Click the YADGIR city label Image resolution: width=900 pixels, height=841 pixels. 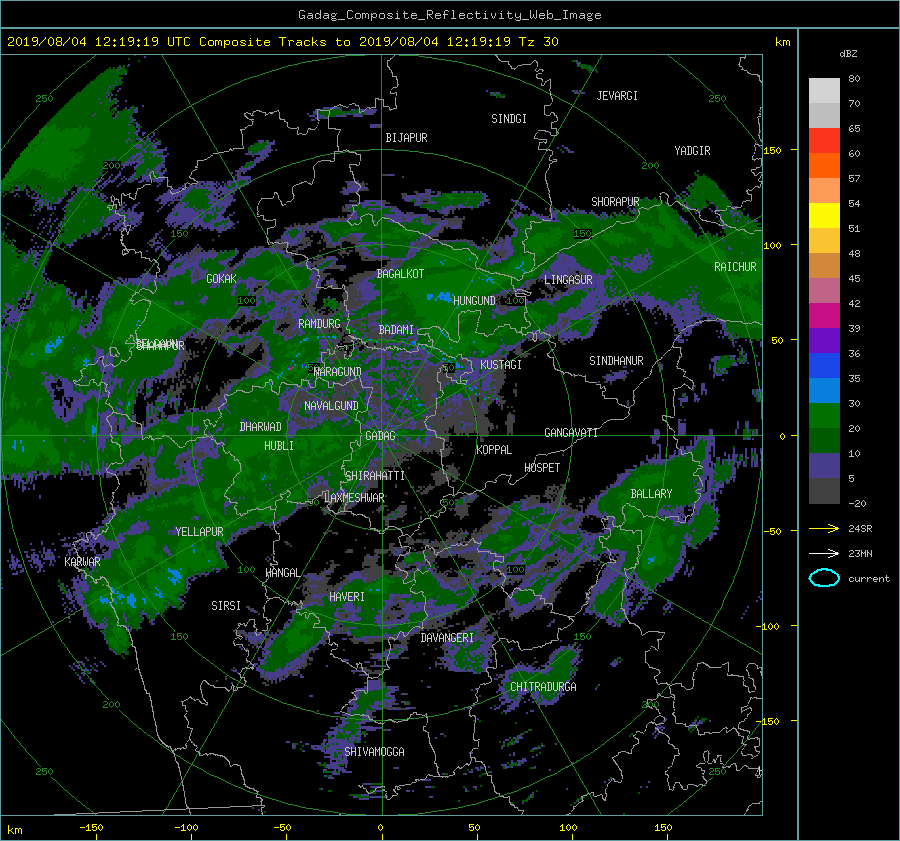692,151
